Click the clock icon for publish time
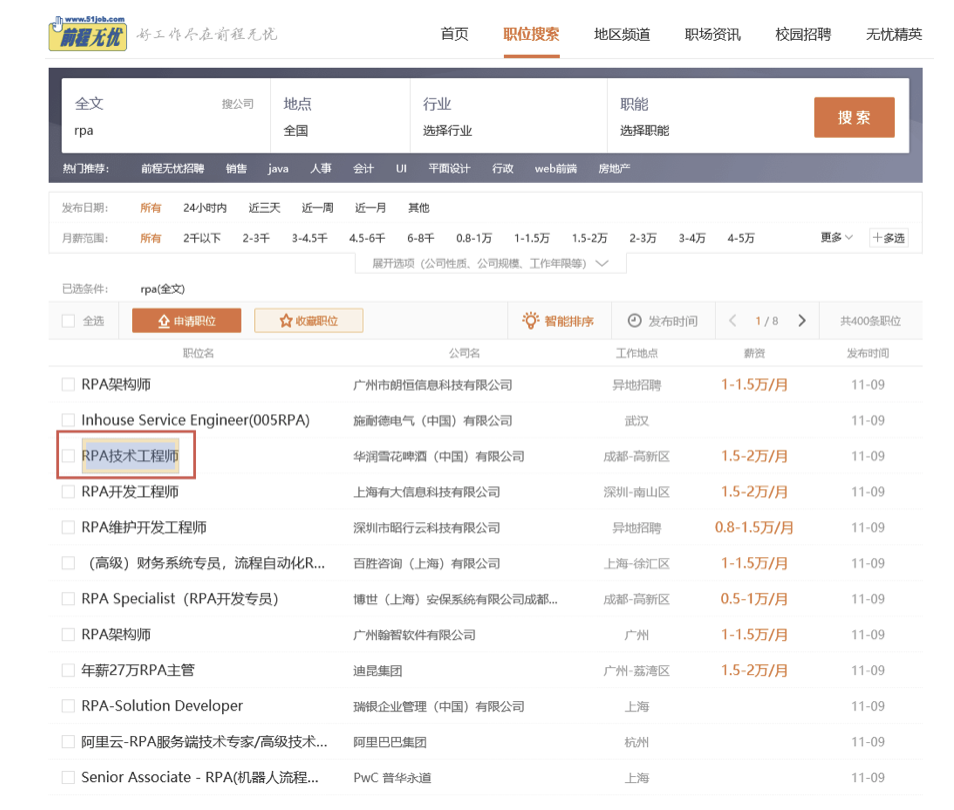The image size is (954, 810). pos(634,321)
